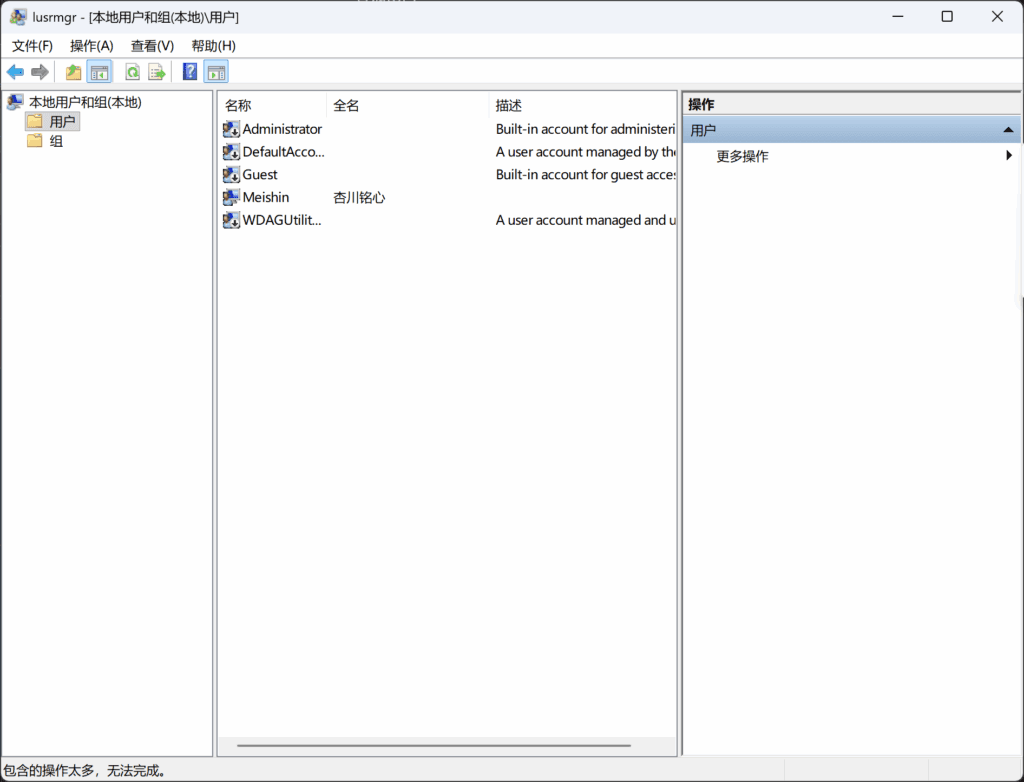Sort list by the 名称 column header
This screenshot has width=1024, height=782.
(238, 106)
